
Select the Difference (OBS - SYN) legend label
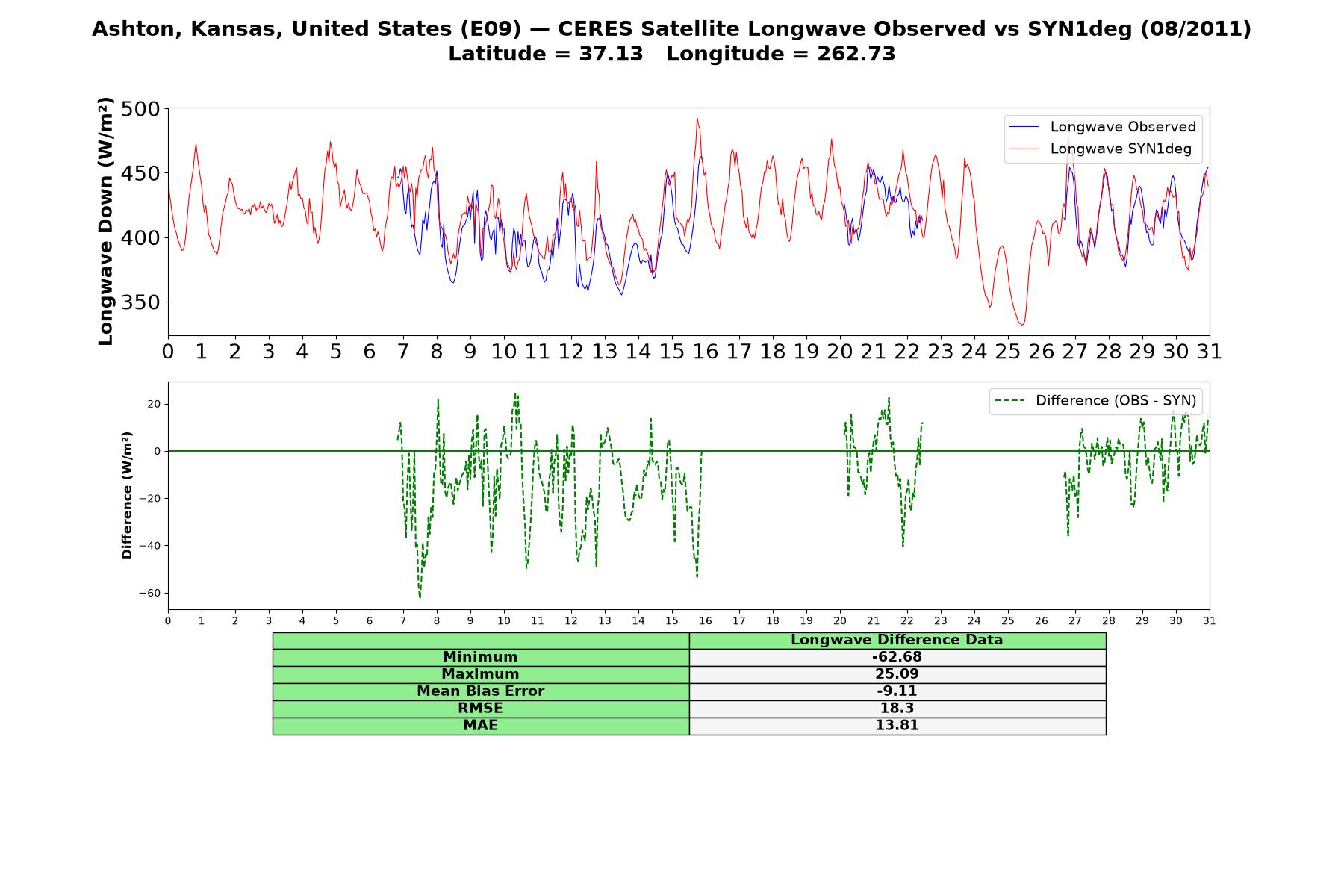[1116, 401]
